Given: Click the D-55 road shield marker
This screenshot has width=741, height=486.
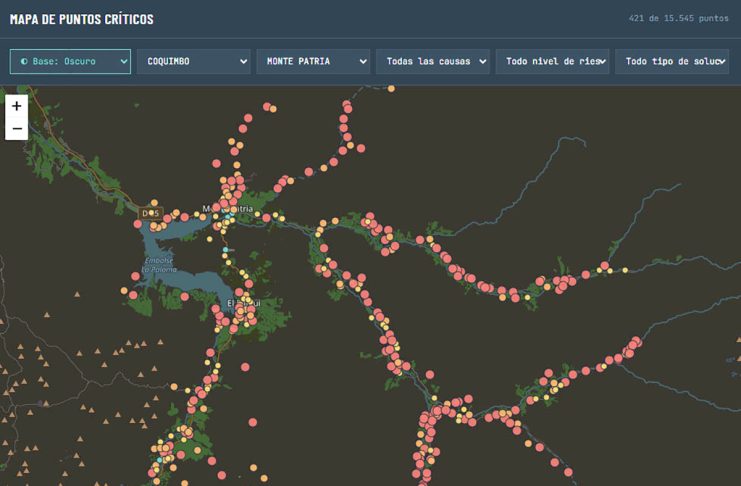Looking at the screenshot, I should point(151,213).
